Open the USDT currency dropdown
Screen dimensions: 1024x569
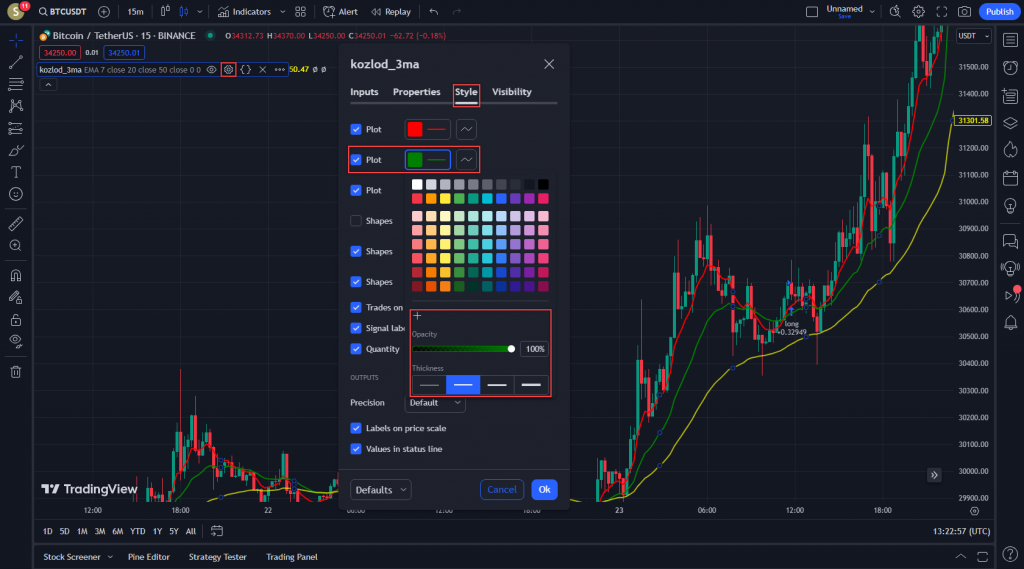(x=974, y=36)
